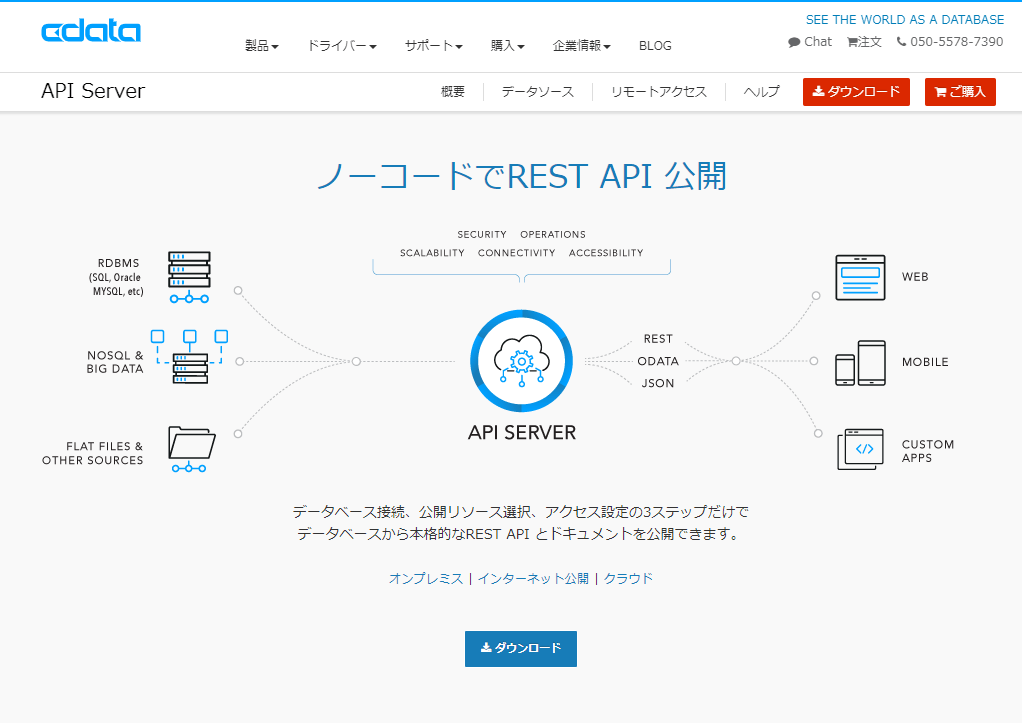The height and width of the screenshot is (723, 1022).
Task: Open the 製品 dropdown menu
Action: (261, 46)
